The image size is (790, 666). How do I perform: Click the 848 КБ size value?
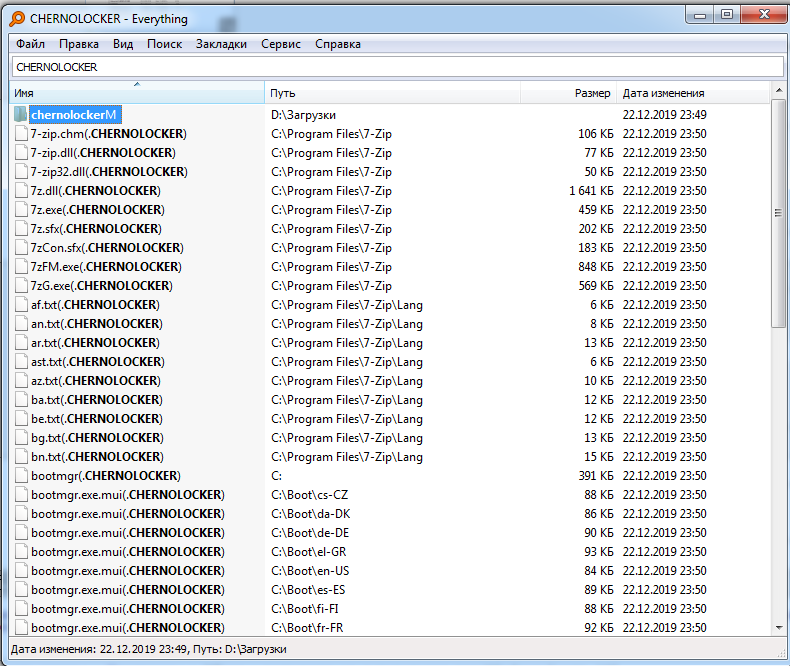point(596,267)
